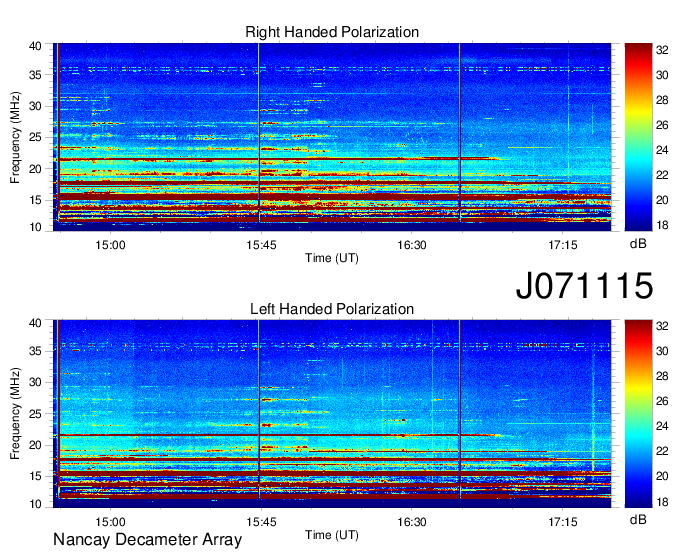Click the Frequency (MHz) label of upper plot

point(15,137)
